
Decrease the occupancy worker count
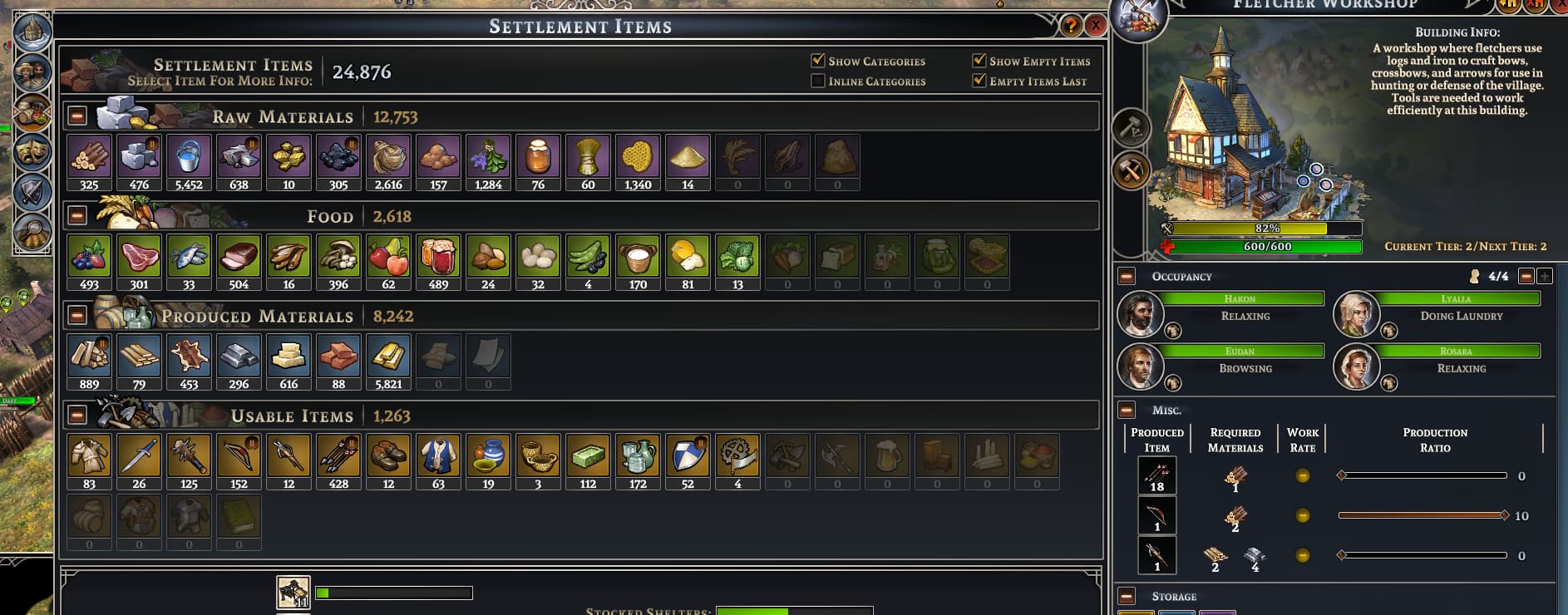pyautogui.click(x=1526, y=276)
